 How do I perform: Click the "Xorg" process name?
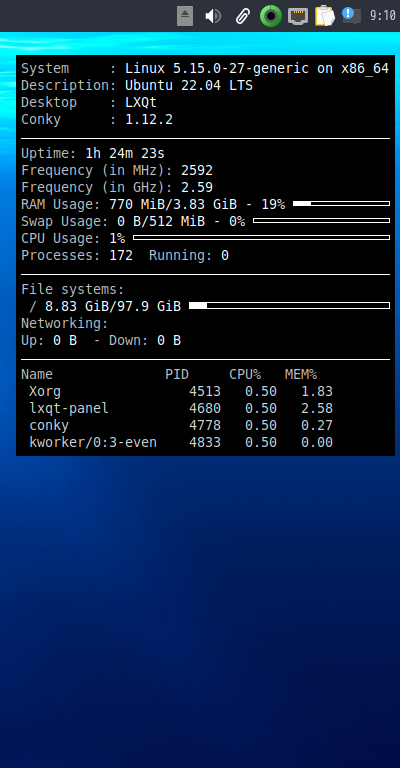(45, 392)
